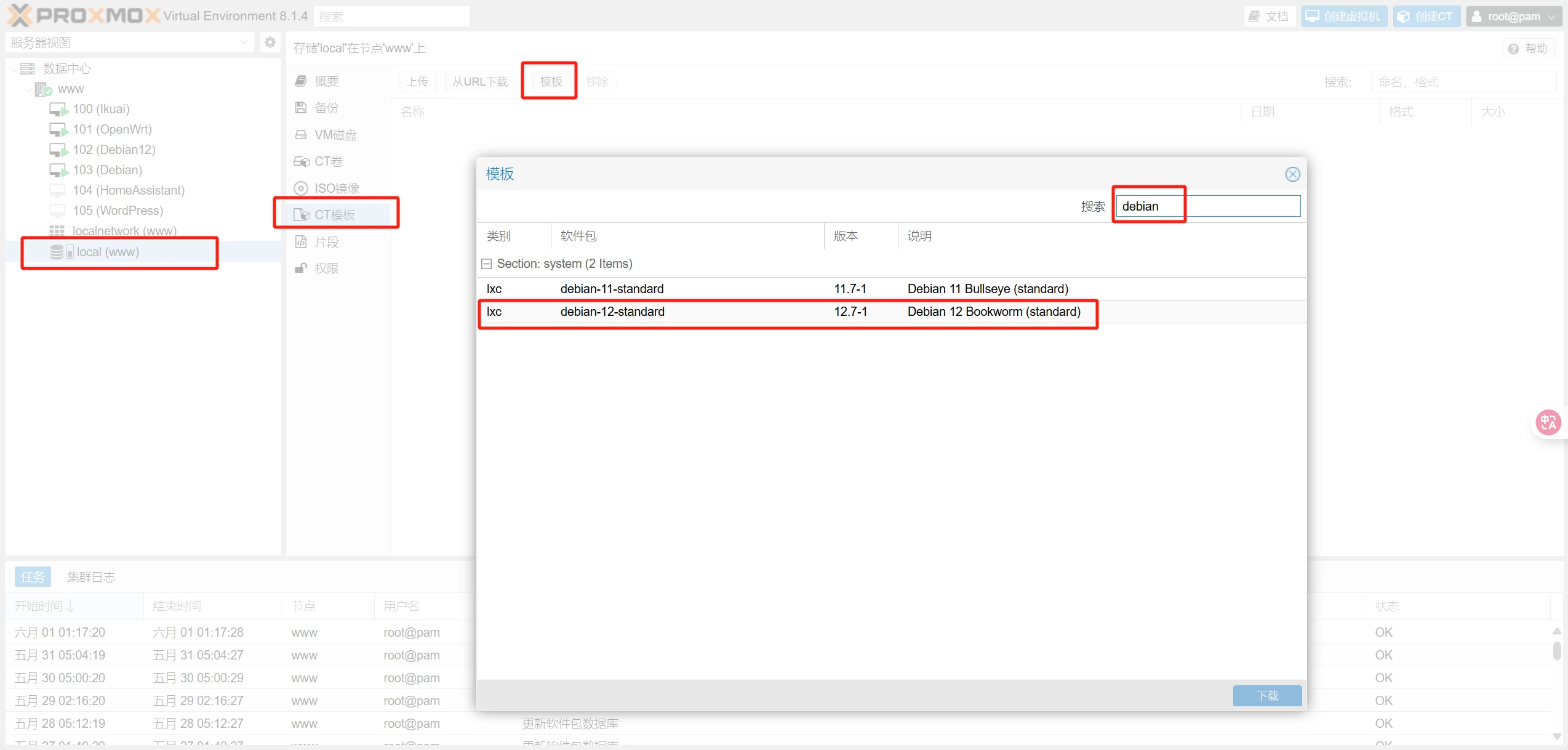Image resolution: width=1568 pixels, height=750 pixels.
Task: Click the gear icon beside server view
Action: pyautogui.click(x=270, y=42)
